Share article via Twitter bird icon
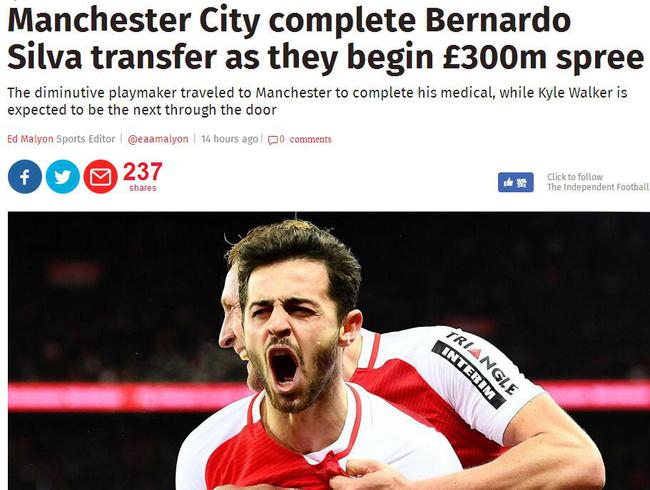Viewport: 650px width, 490px height. [x=63, y=177]
